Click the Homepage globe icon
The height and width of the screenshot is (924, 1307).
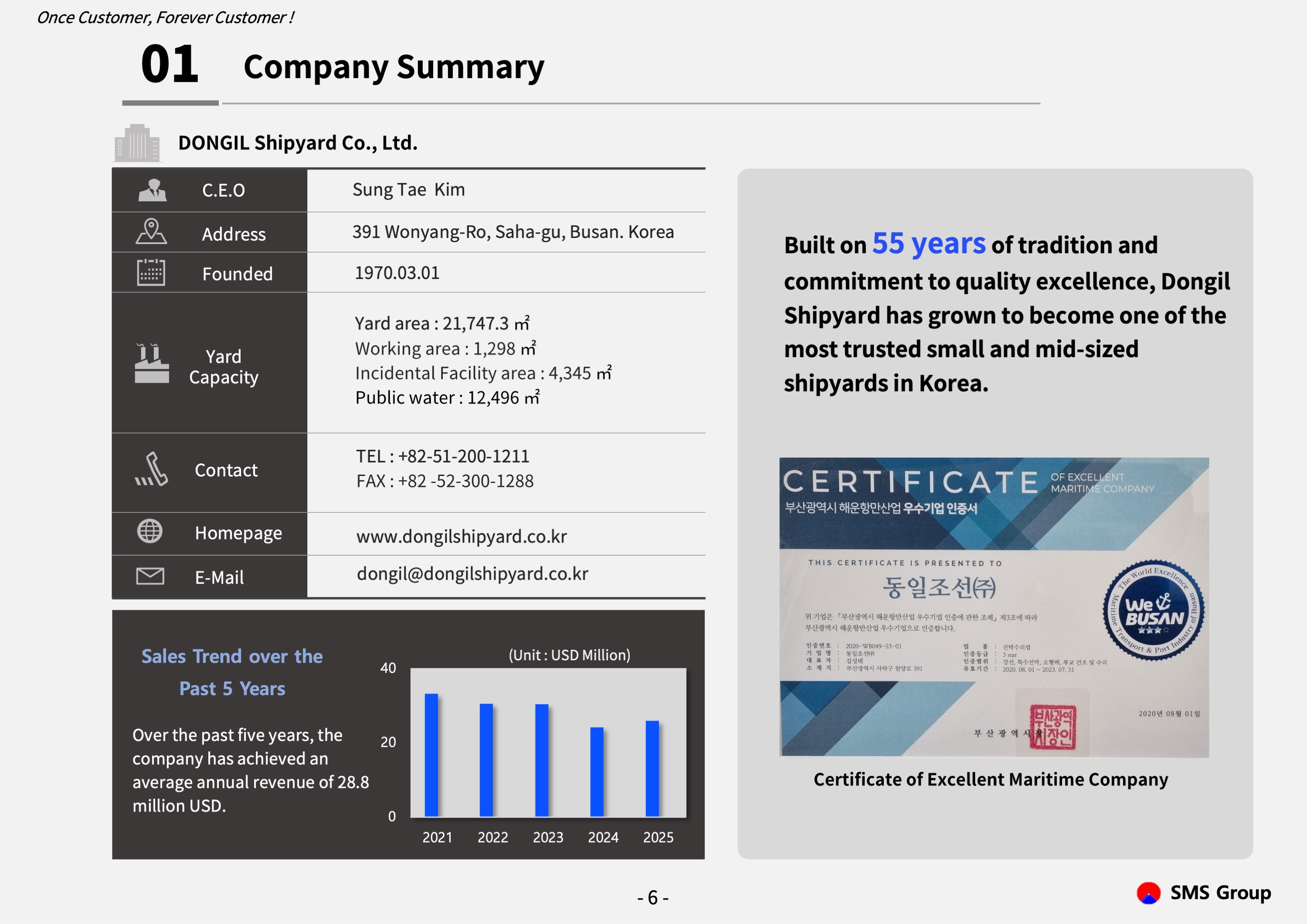[150, 531]
